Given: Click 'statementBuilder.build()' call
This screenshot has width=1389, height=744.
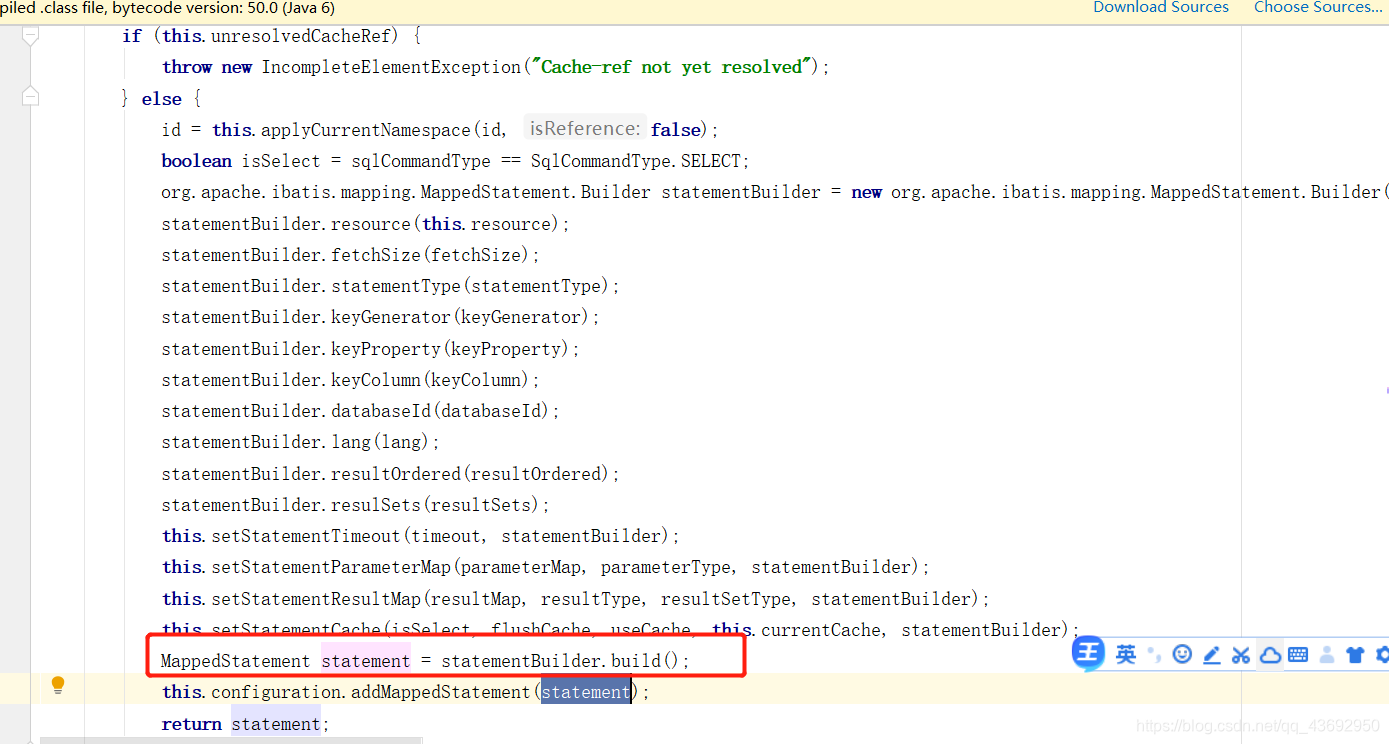Looking at the screenshot, I should (x=561, y=661).
